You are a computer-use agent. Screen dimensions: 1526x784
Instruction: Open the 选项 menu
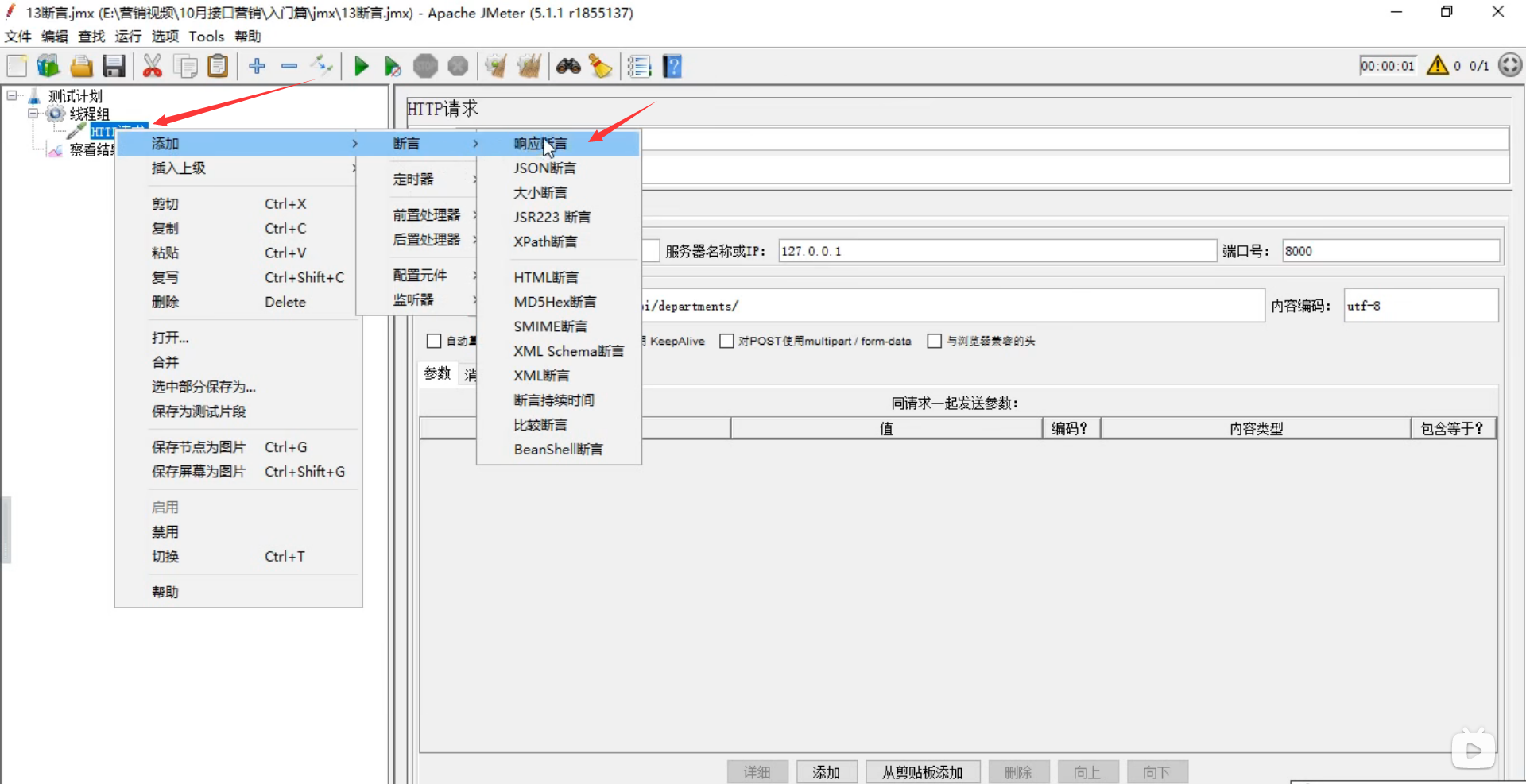(x=165, y=37)
